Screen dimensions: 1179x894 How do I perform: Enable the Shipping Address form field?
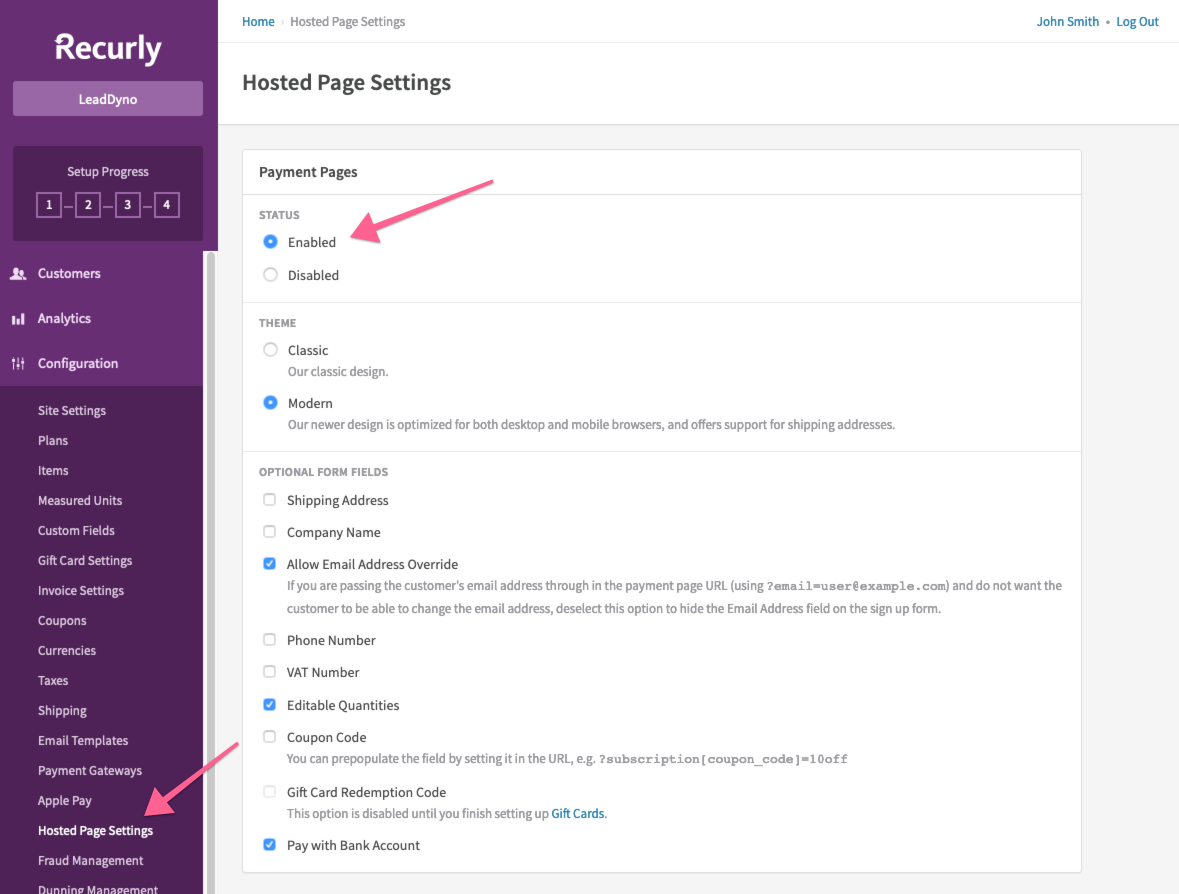[269, 499]
